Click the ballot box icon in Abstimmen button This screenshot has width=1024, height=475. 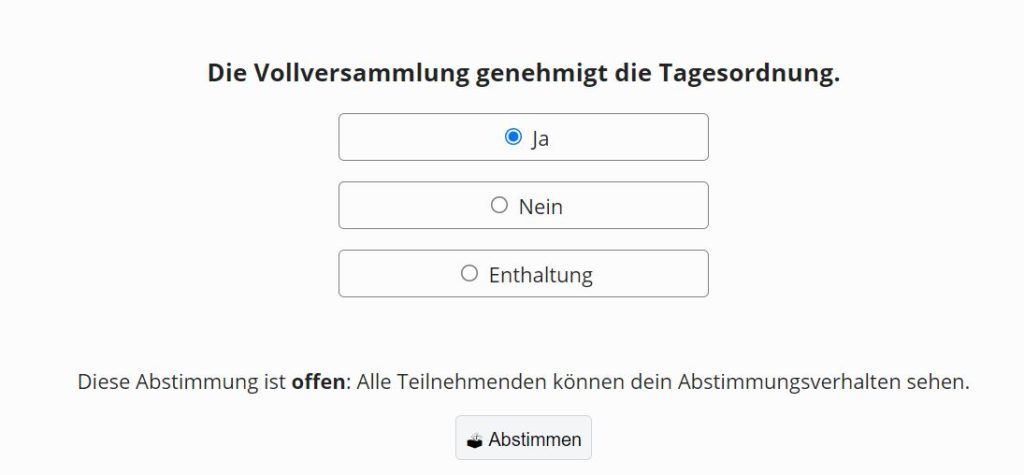click(475, 440)
